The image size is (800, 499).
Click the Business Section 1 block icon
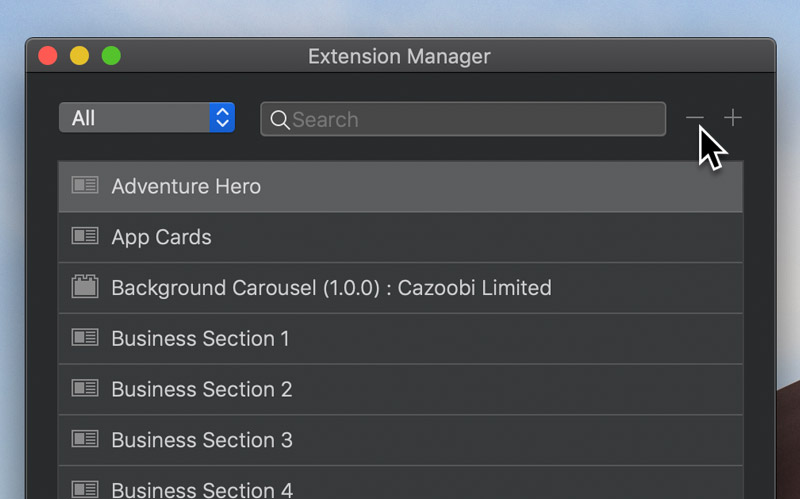pyautogui.click(x=85, y=338)
